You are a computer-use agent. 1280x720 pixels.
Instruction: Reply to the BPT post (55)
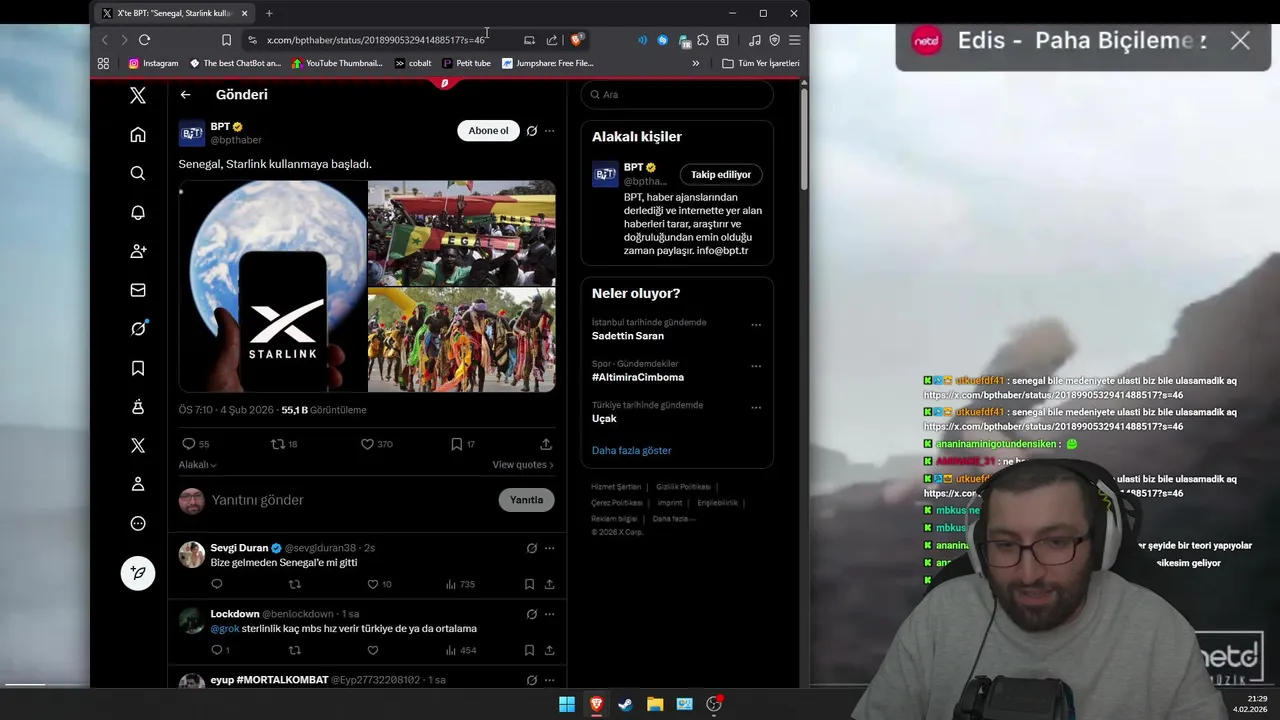point(195,444)
